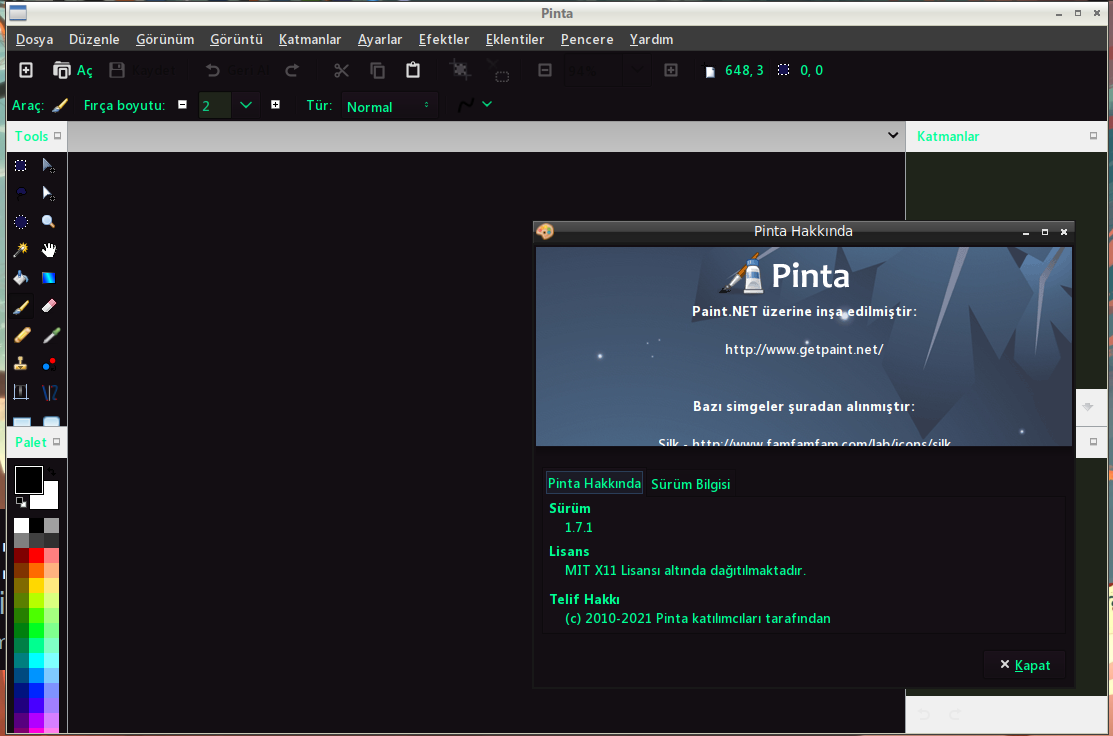Decrease brush size with minus button
Screen dimensions: 1113x736
182,104
